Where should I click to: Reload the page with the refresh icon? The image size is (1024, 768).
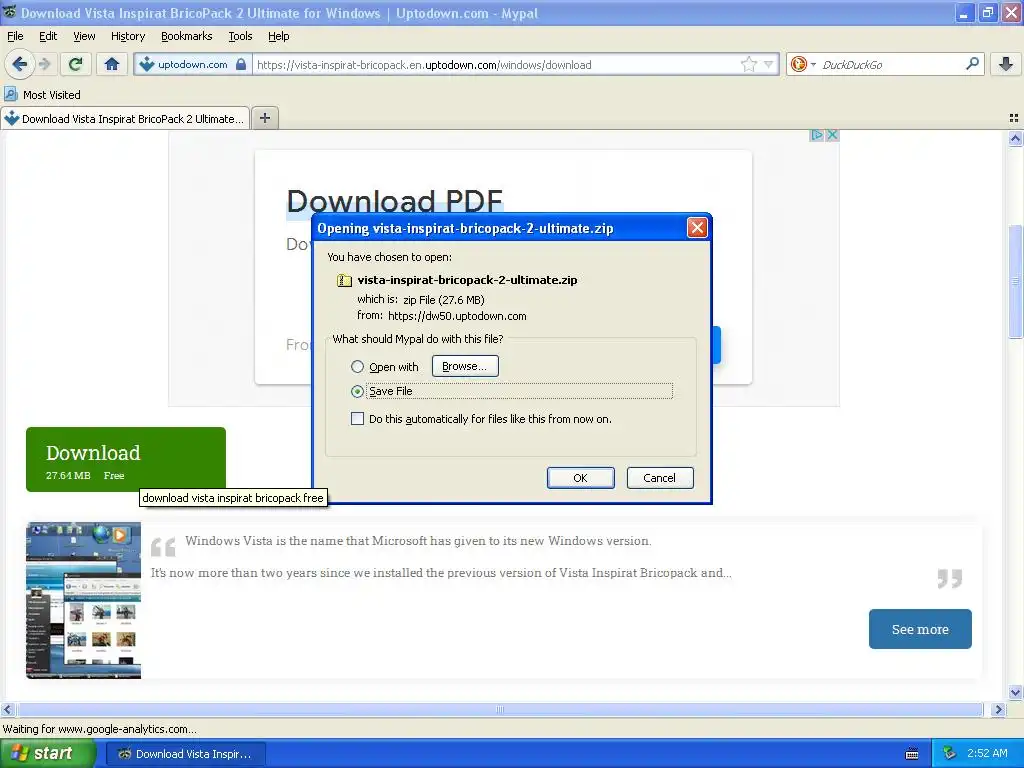(75, 64)
